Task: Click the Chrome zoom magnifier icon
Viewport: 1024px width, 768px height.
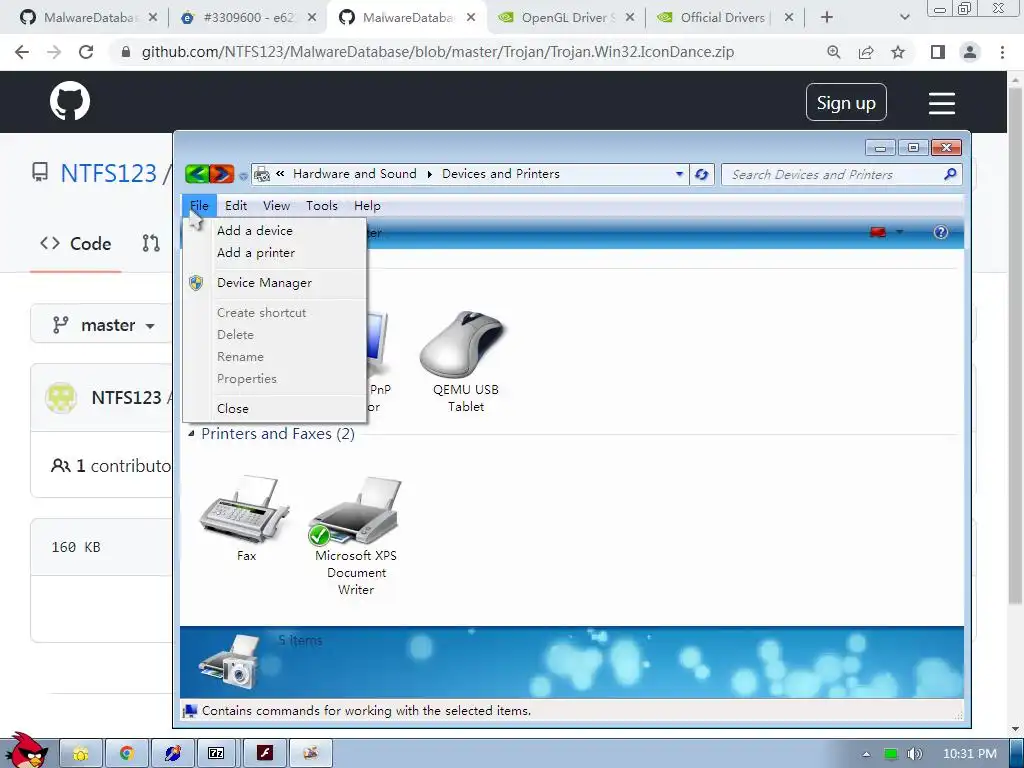Action: tap(833, 52)
